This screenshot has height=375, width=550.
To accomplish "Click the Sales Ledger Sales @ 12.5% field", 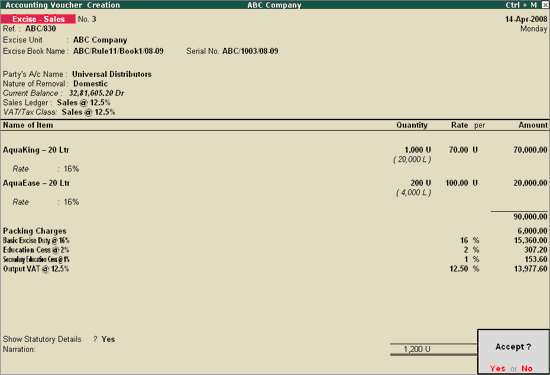I will point(83,103).
